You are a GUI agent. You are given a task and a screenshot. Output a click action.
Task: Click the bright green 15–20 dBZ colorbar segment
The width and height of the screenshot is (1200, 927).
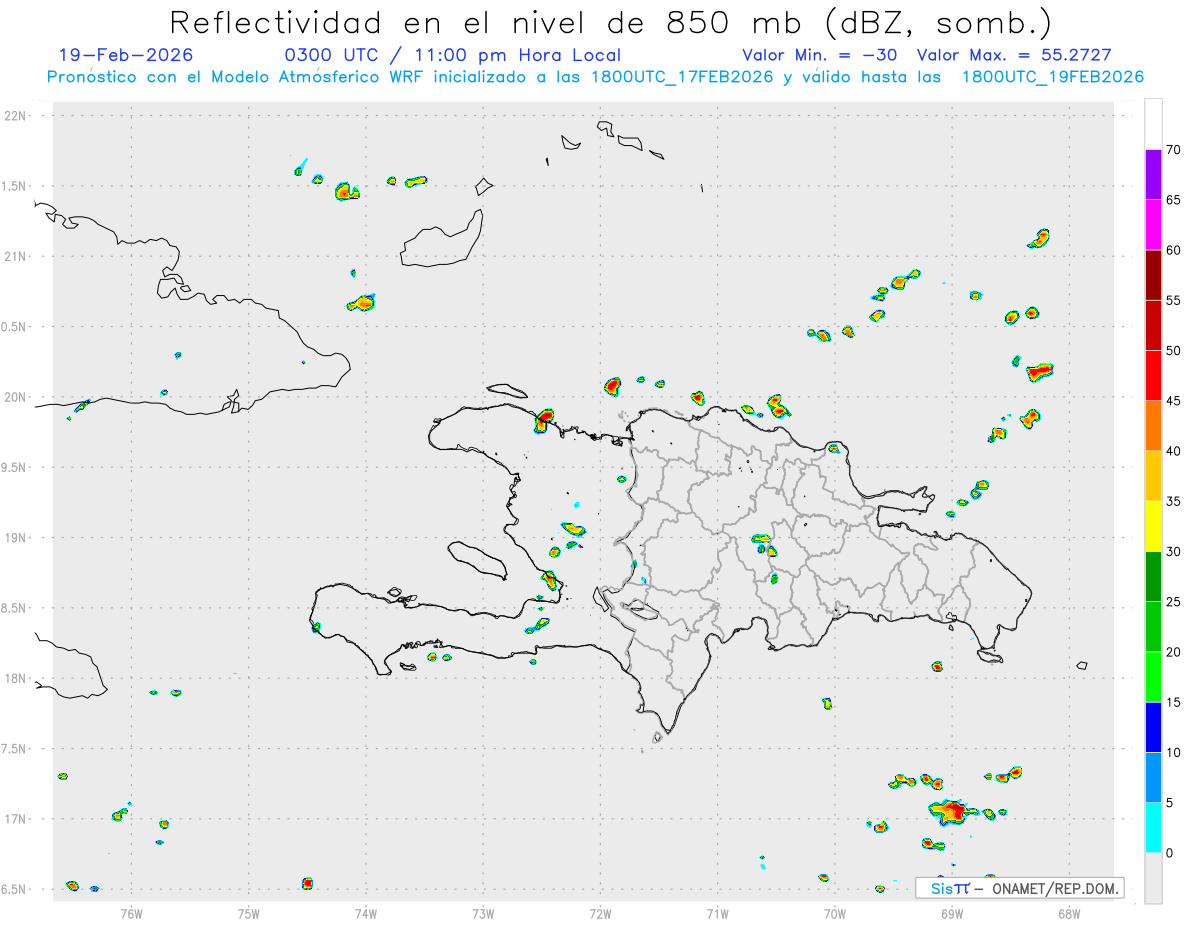tap(1153, 677)
